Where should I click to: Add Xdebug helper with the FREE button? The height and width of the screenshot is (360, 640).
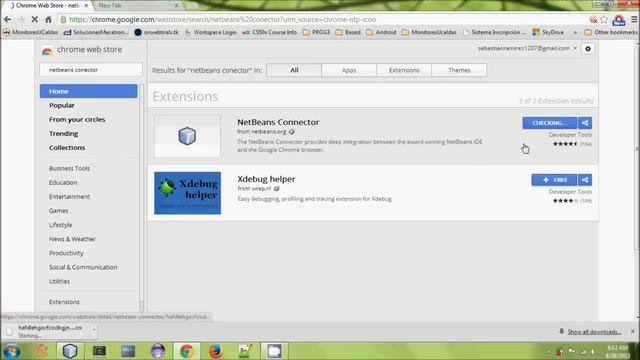coord(554,180)
